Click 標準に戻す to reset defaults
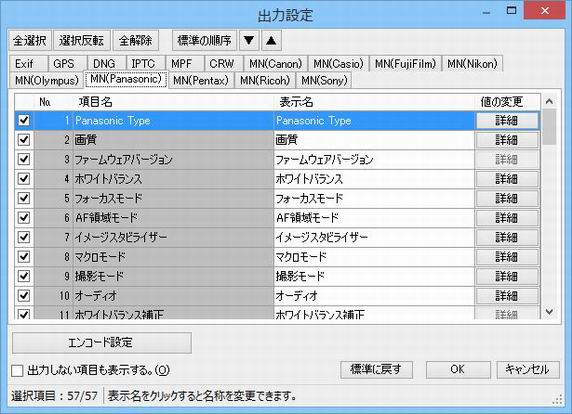Screen dimensions: 572x414 point(376,369)
